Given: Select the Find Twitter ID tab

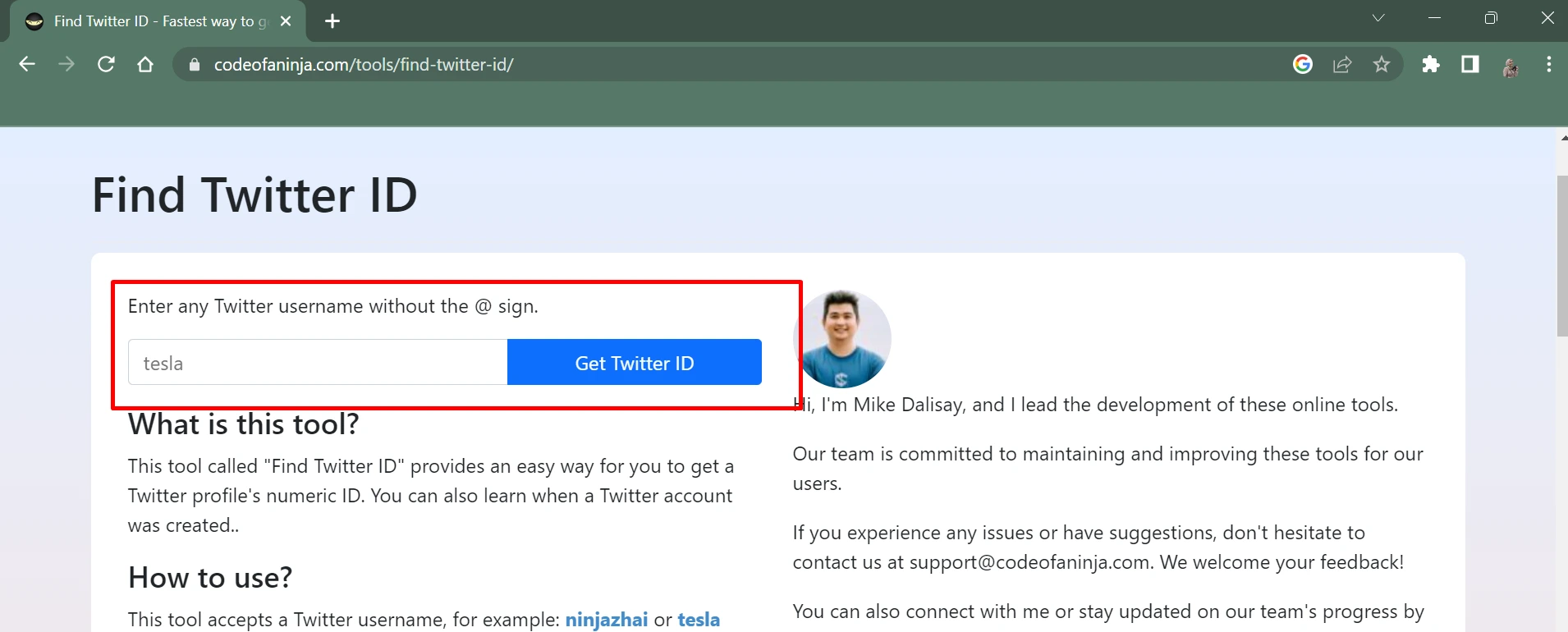Looking at the screenshot, I should (158, 21).
